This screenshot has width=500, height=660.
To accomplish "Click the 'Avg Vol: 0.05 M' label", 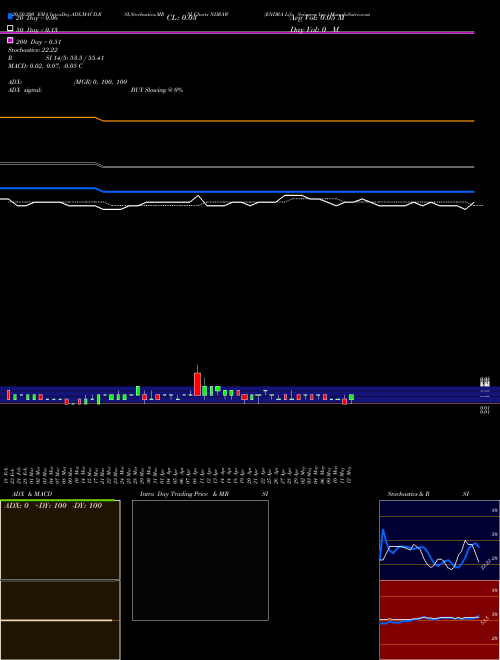I will point(317,18).
